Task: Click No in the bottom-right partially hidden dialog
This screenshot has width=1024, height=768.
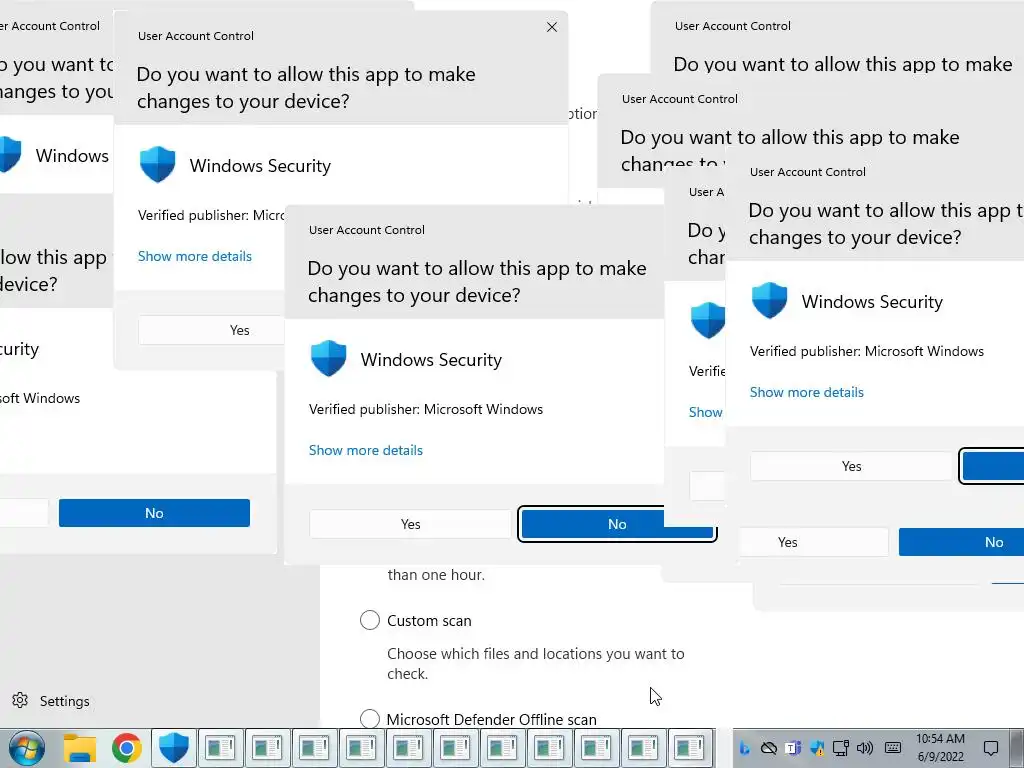Action: point(961,542)
